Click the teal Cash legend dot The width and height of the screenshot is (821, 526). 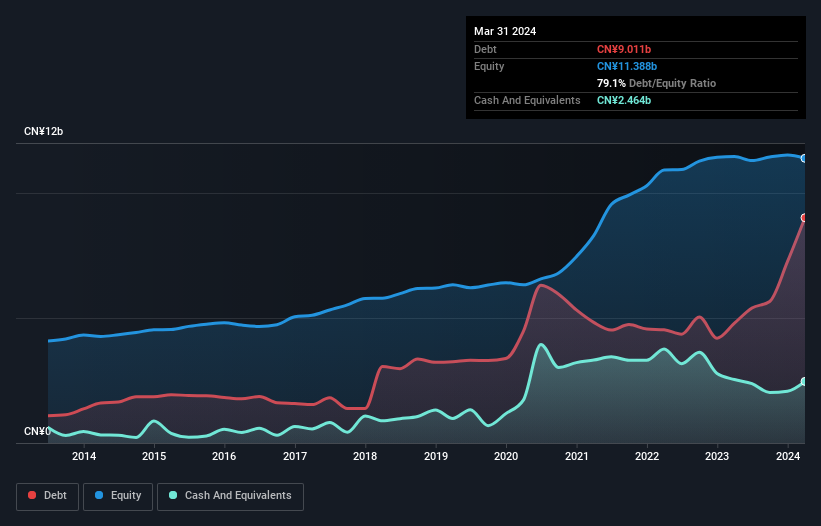pyautogui.click(x=173, y=495)
